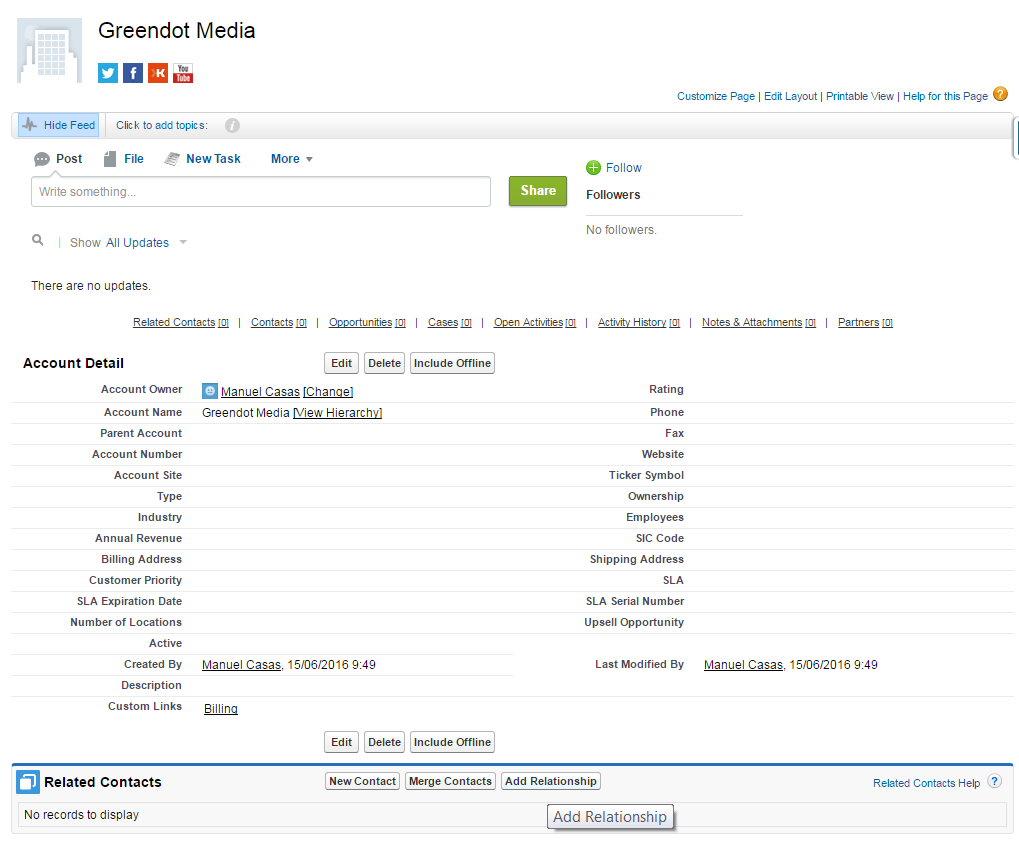Jump to Partners [0] link
This screenshot has width=1019, height=842.
coord(865,322)
